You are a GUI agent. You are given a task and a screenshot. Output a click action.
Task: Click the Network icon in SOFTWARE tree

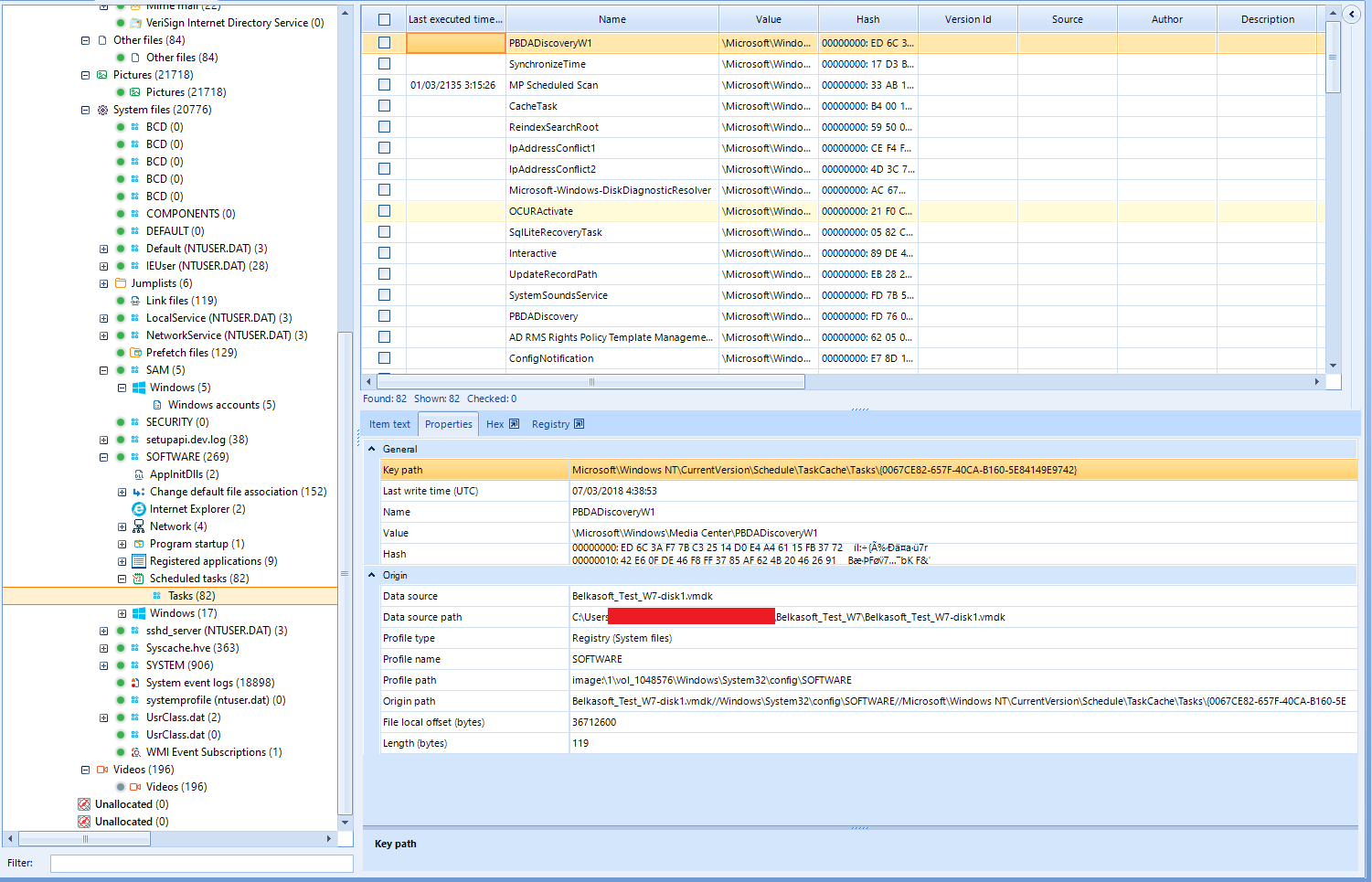pos(139,526)
